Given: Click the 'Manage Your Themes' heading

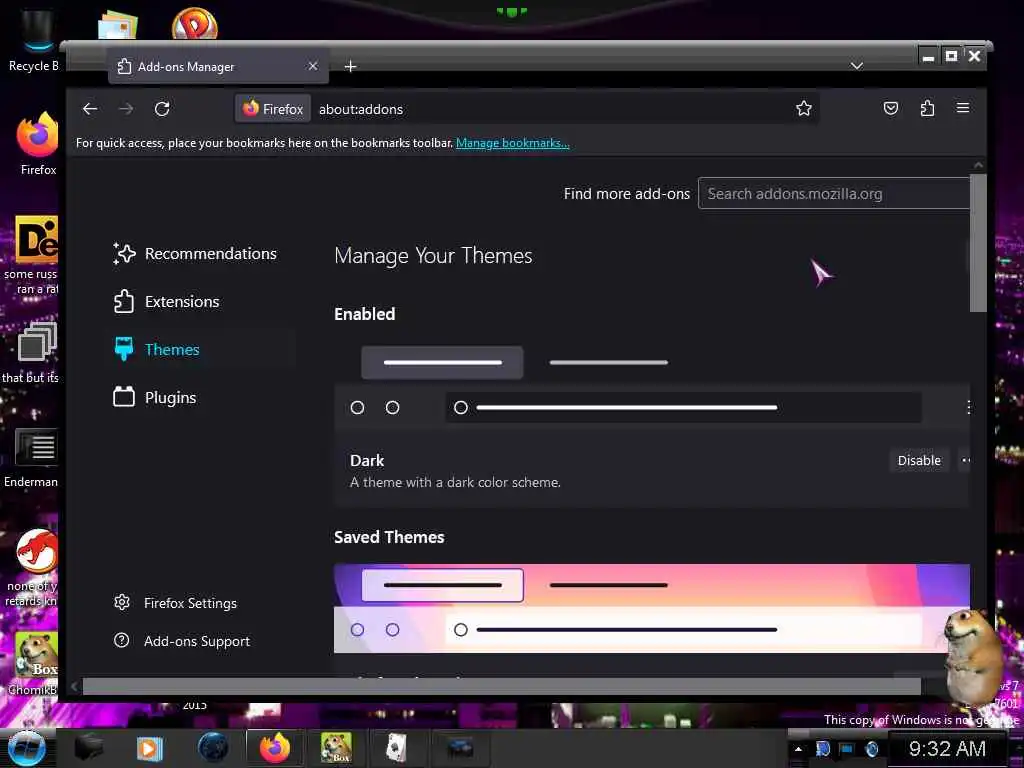Looking at the screenshot, I should (x=433, y=255).
